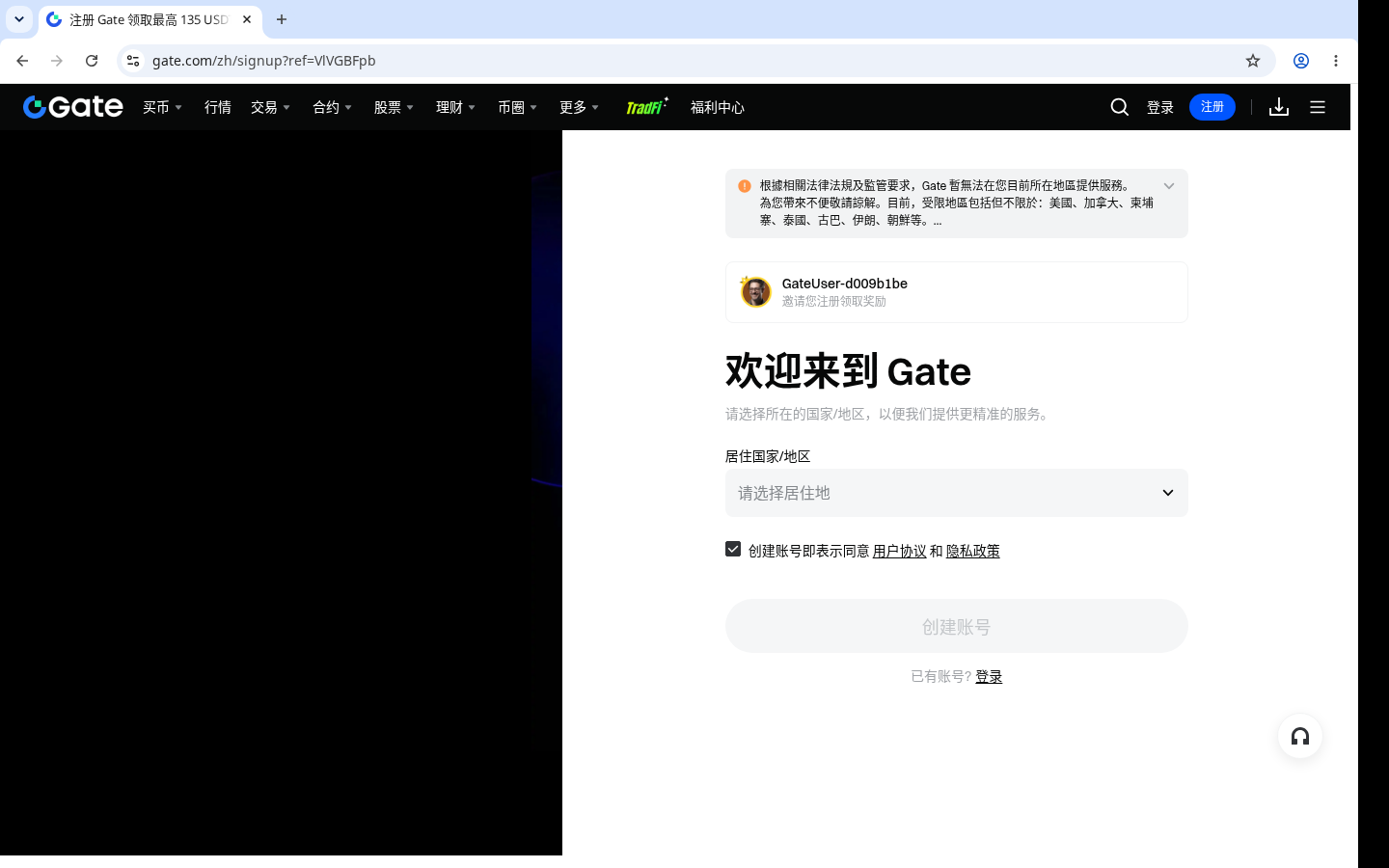The width and height of the screenshot is (1389, 868).
Task: Bookmark this page with the star icon
Action: pos(1253,61)
